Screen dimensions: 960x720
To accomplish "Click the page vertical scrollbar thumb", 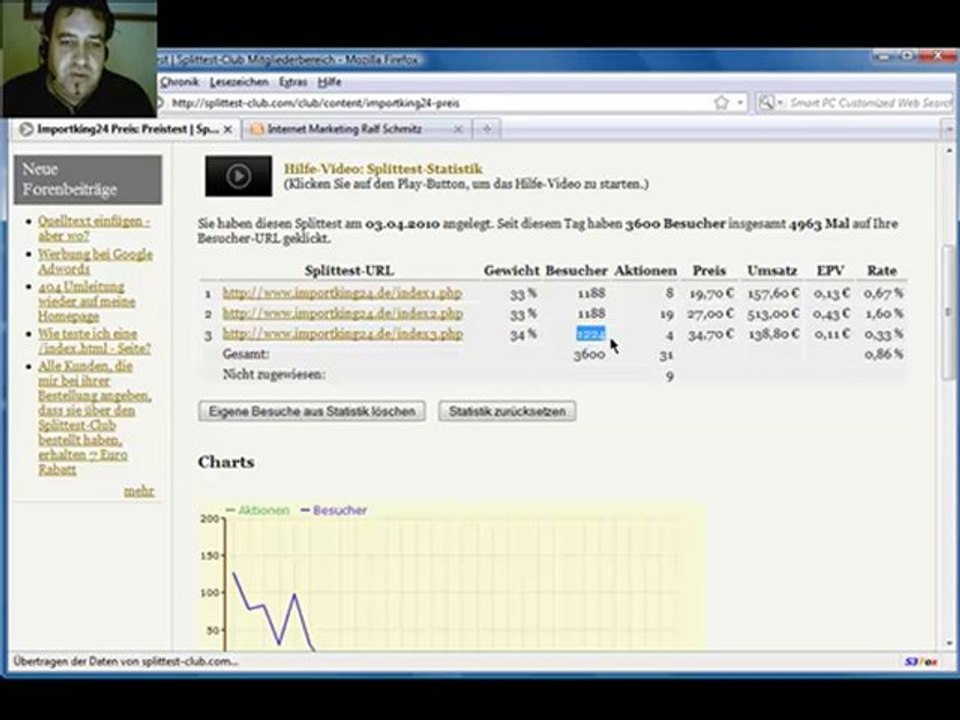I will point(949,312).
